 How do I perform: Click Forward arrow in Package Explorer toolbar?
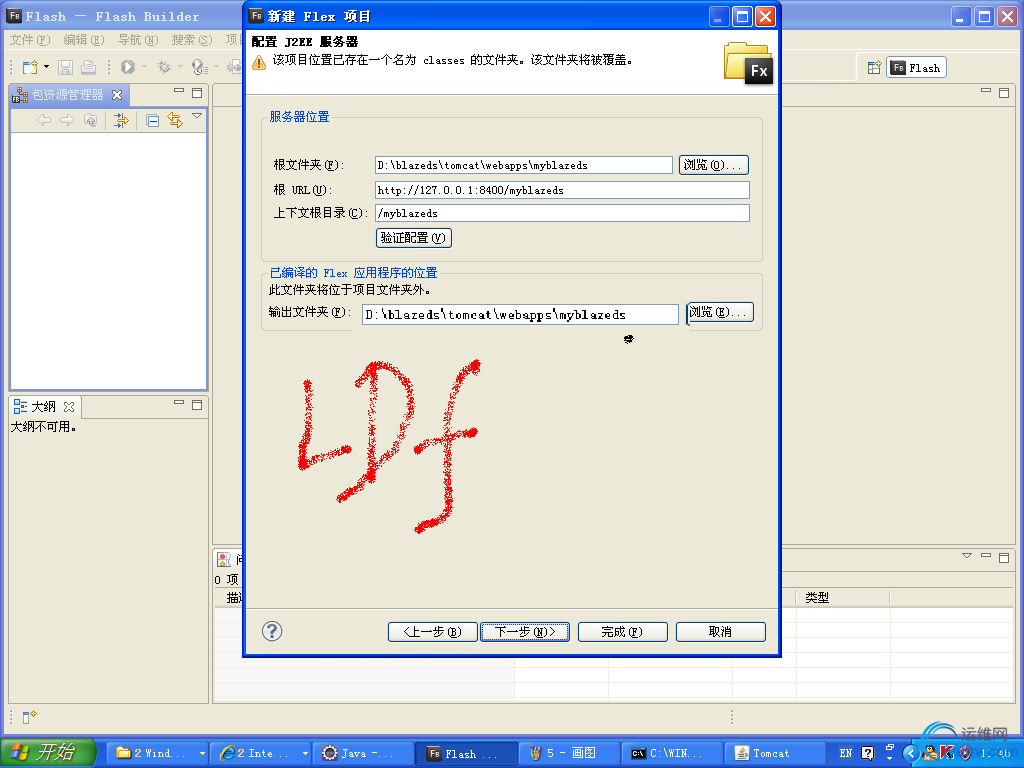pos(67,120)
